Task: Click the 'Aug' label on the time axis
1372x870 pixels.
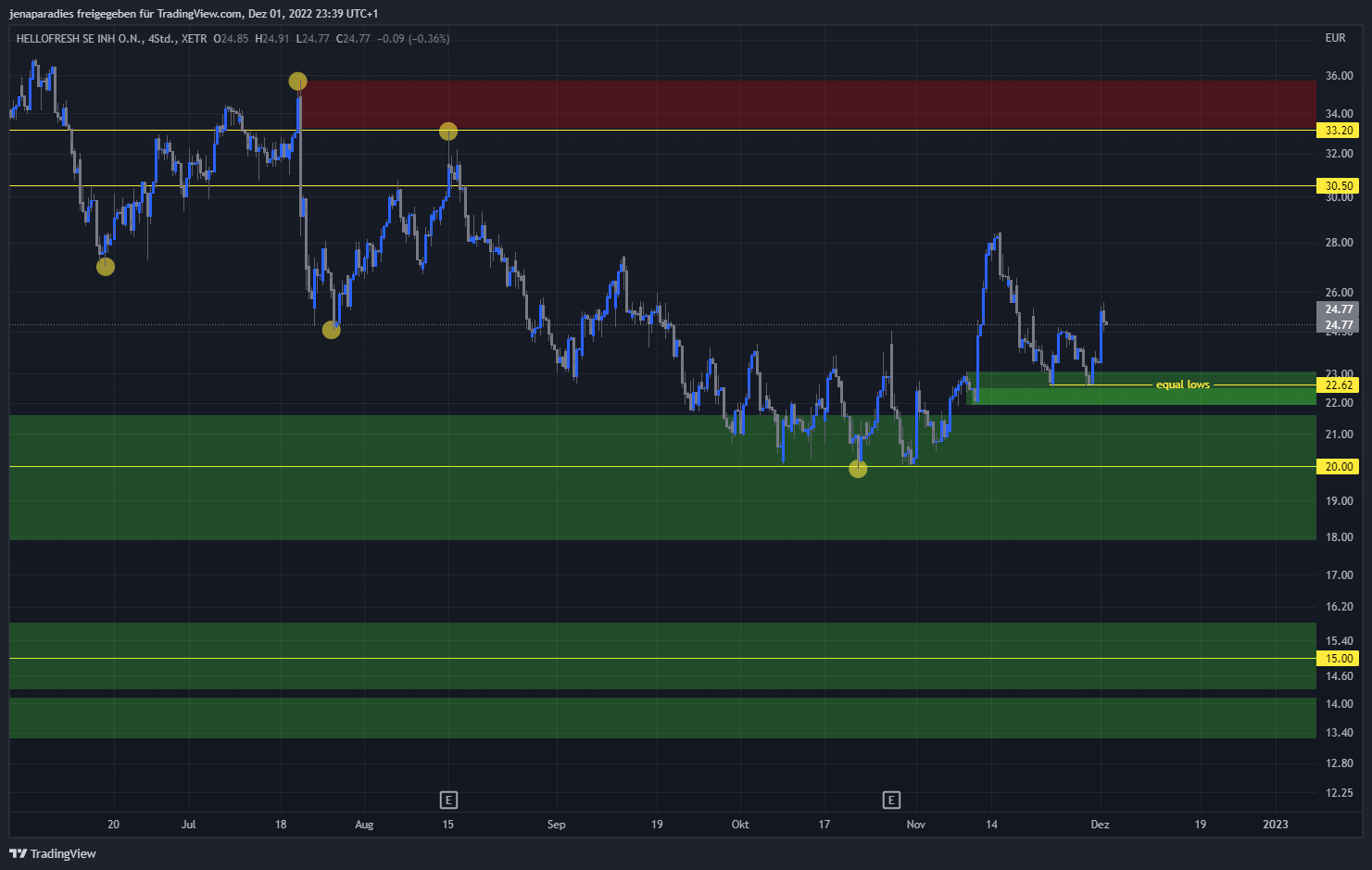Action: [364, 825]
